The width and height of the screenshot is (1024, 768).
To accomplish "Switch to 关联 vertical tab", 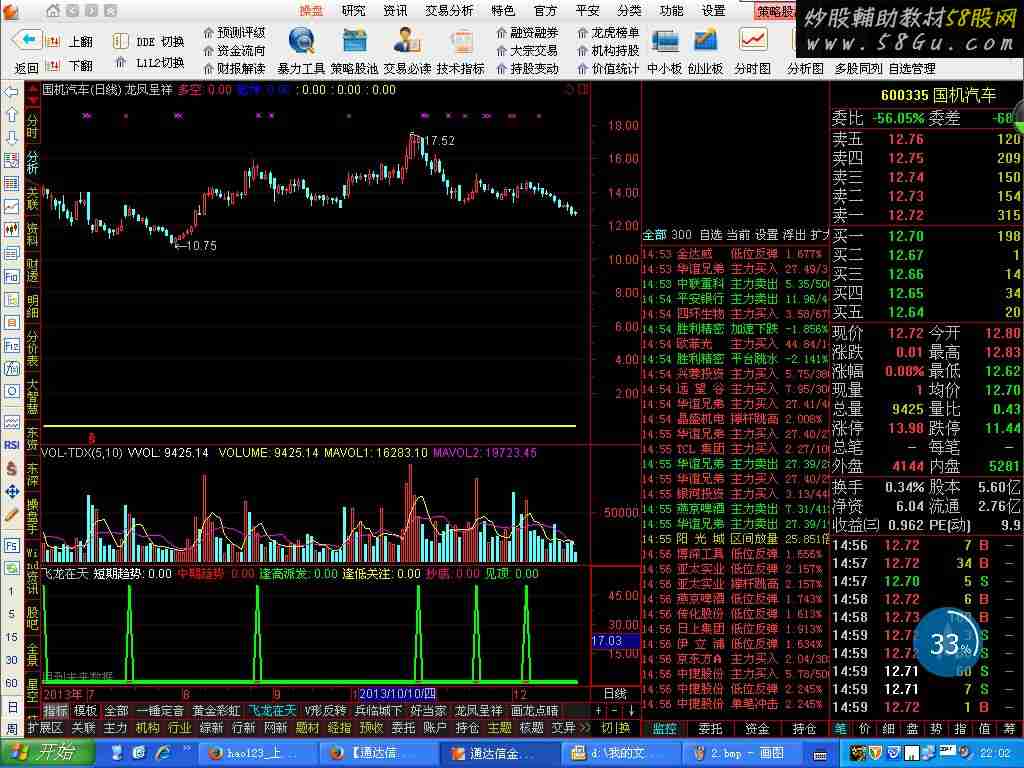I will 33,198.
